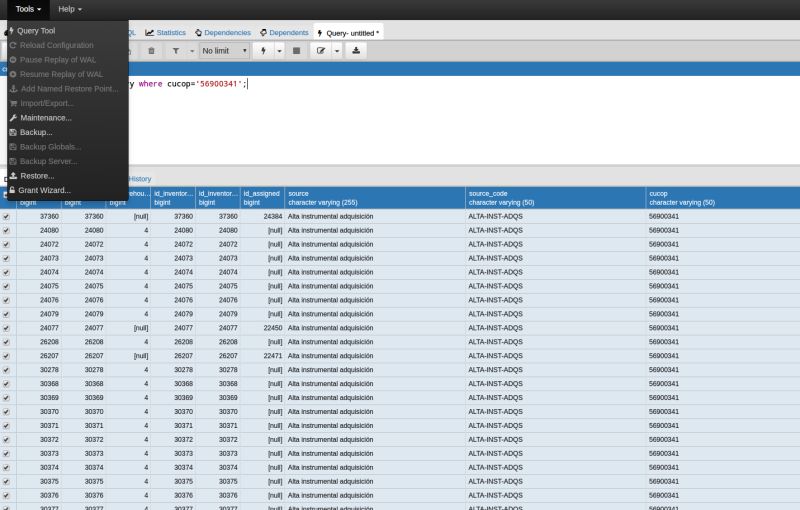This screenshot has height=510, width=800.
Task: Open Grant Wizard... from Tools menu
Action: tap(67, 190)
